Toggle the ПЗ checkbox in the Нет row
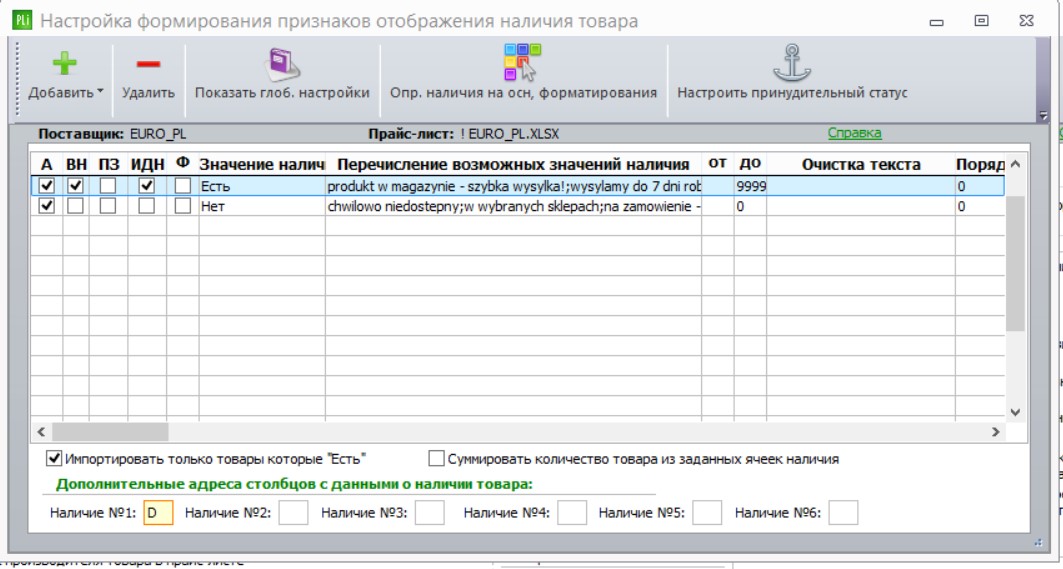The width and height of the screenshot is (1063, 569). pos(108,205)
